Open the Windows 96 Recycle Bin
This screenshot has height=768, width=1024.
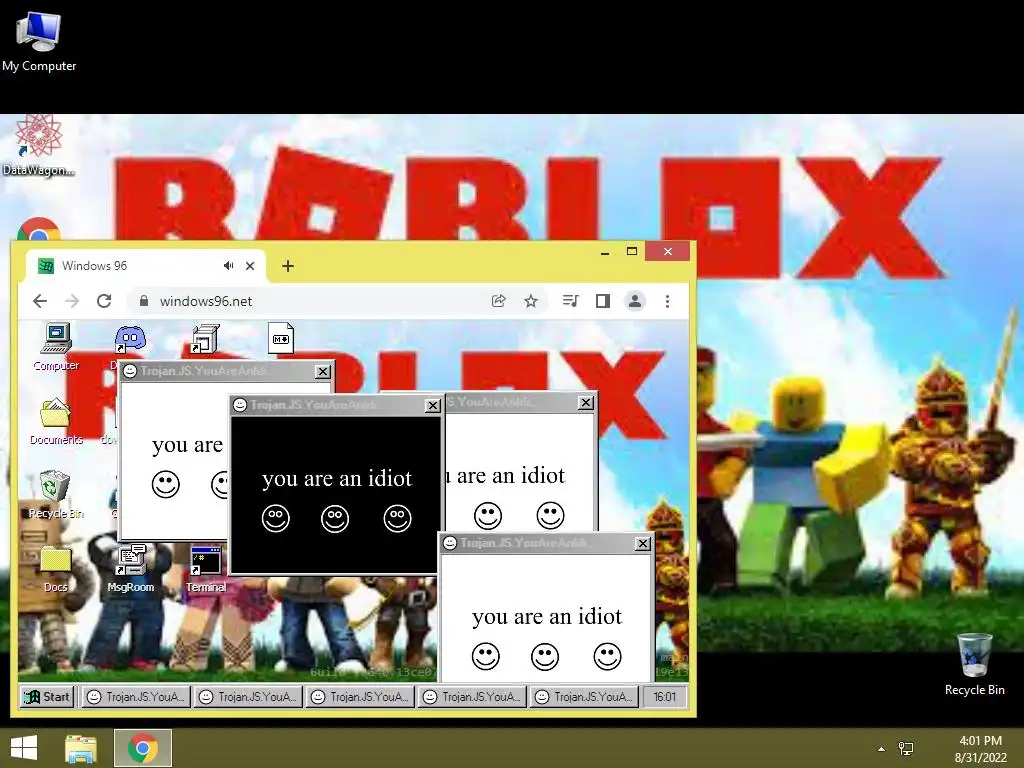click(56, 494)
